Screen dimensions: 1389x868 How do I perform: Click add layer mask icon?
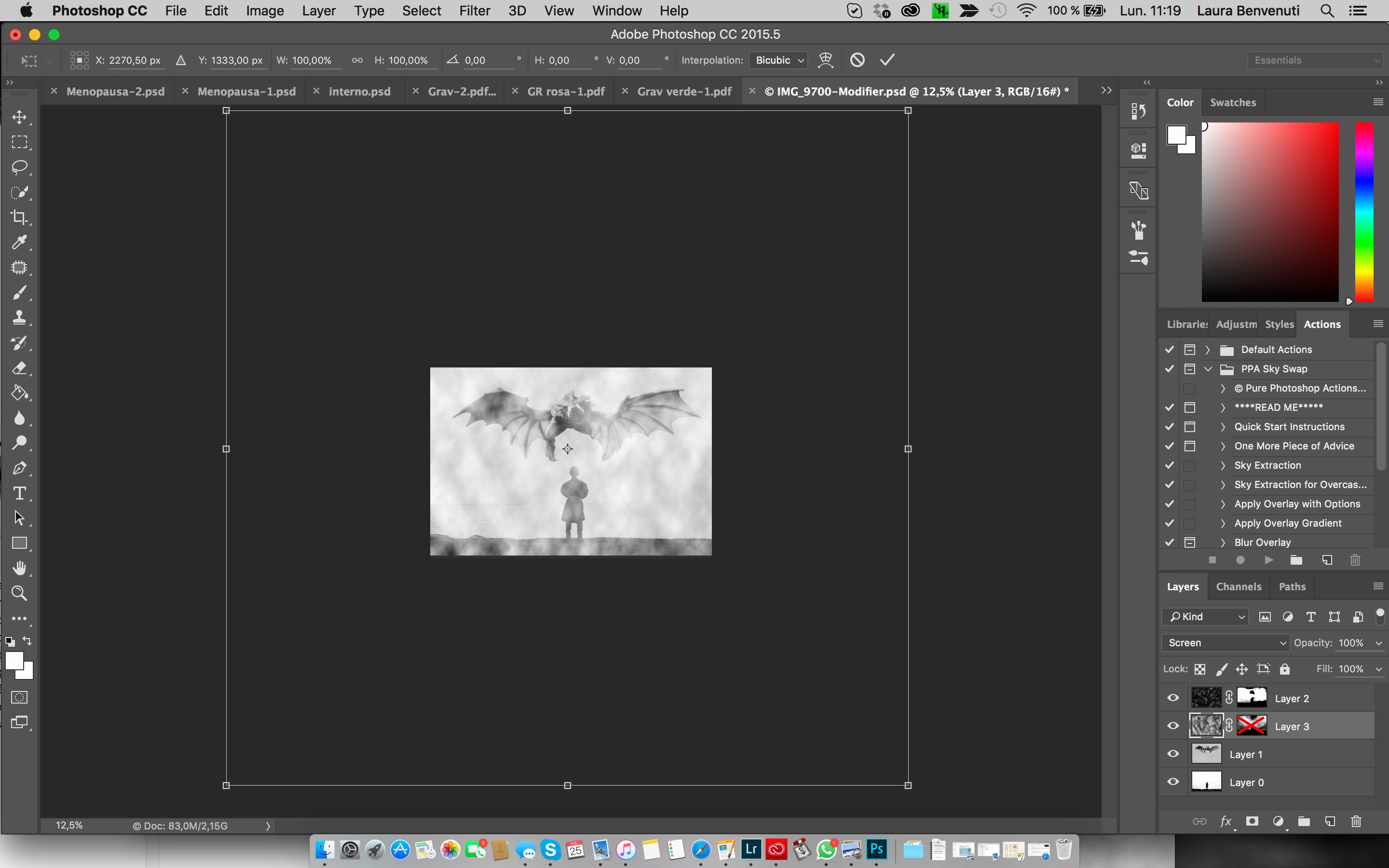[1253, 822]
